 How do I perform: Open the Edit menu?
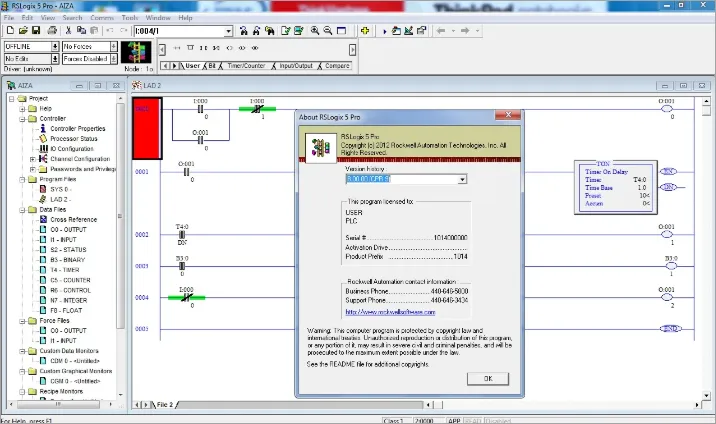(x=27, y=18)
